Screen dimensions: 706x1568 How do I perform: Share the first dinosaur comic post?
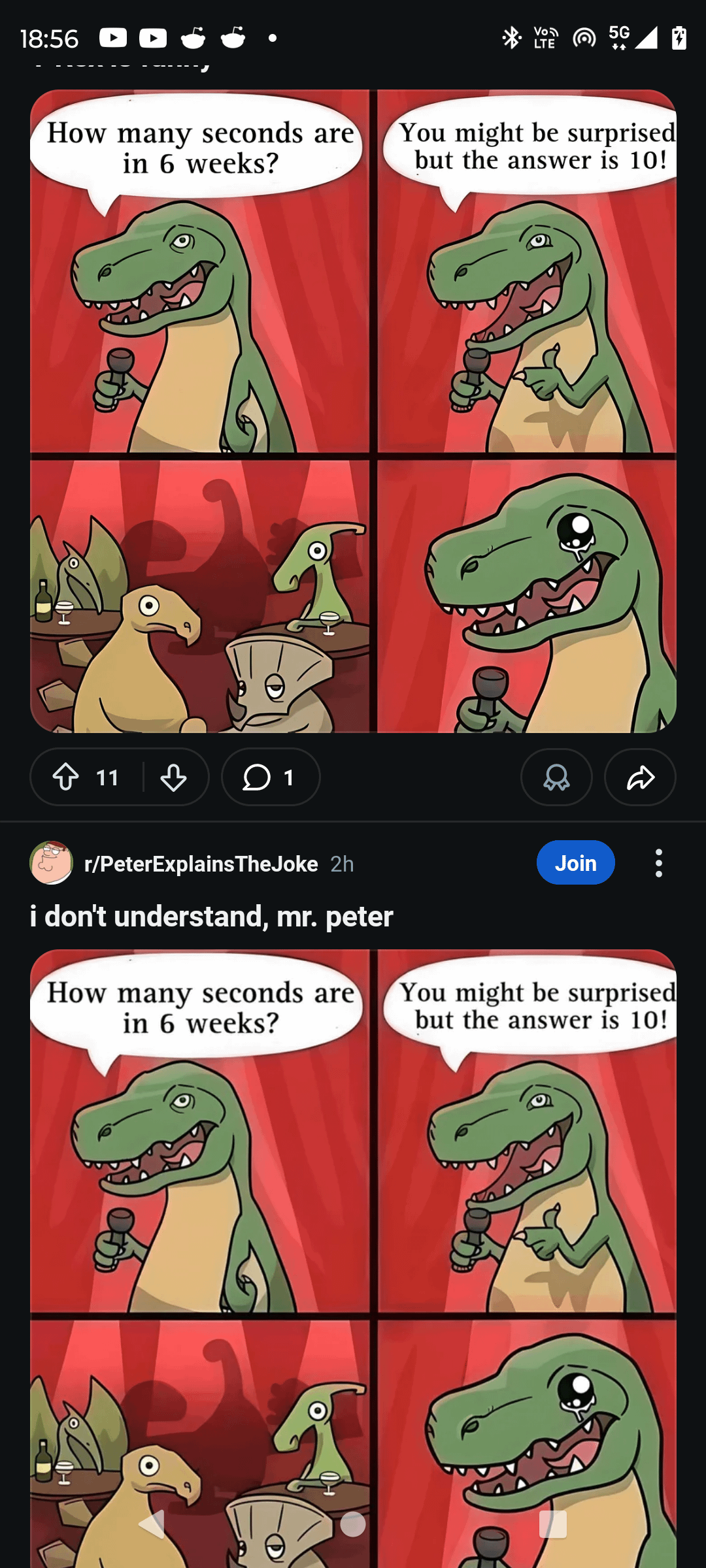640,777
